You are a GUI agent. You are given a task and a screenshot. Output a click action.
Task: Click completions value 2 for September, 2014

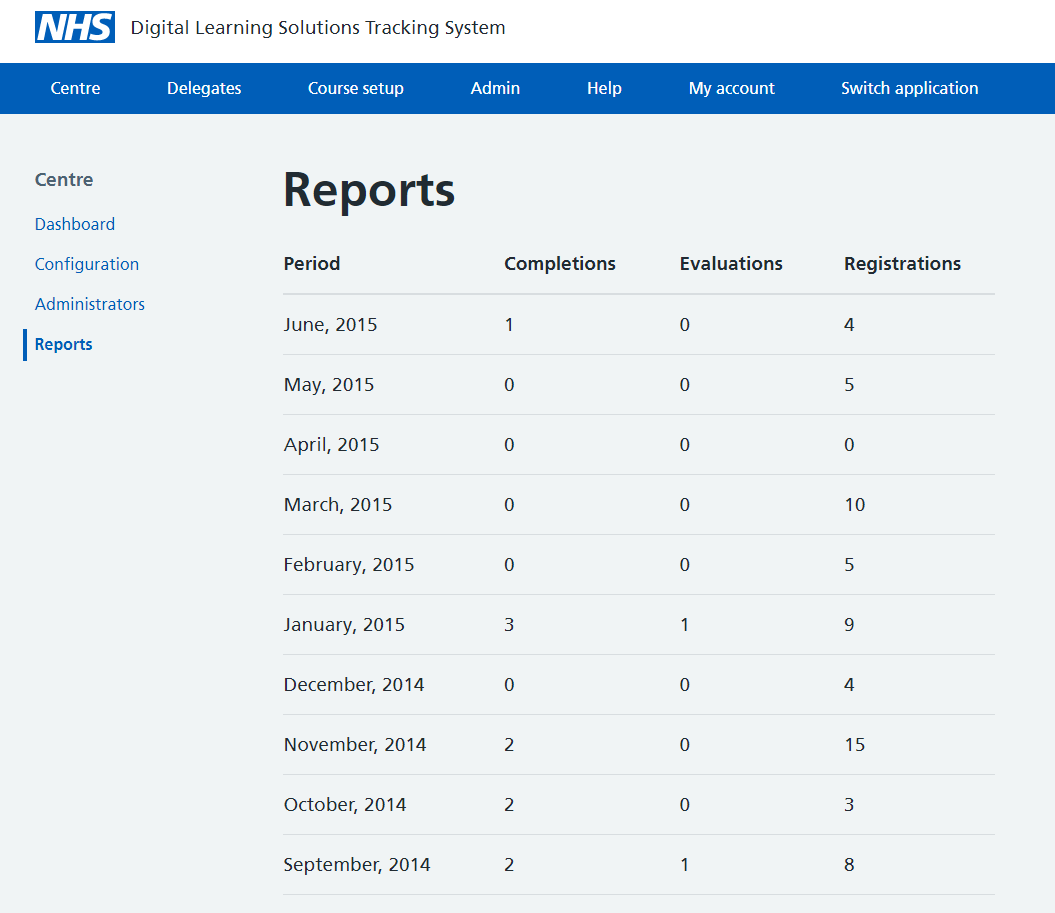click(509, 865)
